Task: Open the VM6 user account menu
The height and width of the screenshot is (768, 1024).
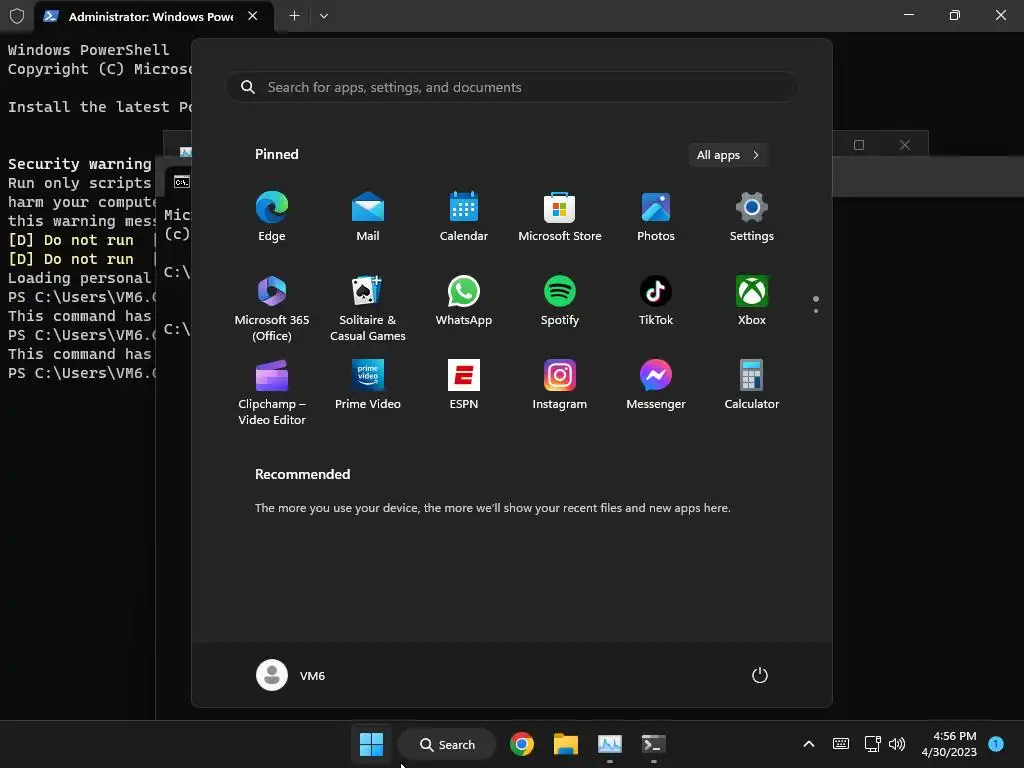Action: click(x=291, y=675)
